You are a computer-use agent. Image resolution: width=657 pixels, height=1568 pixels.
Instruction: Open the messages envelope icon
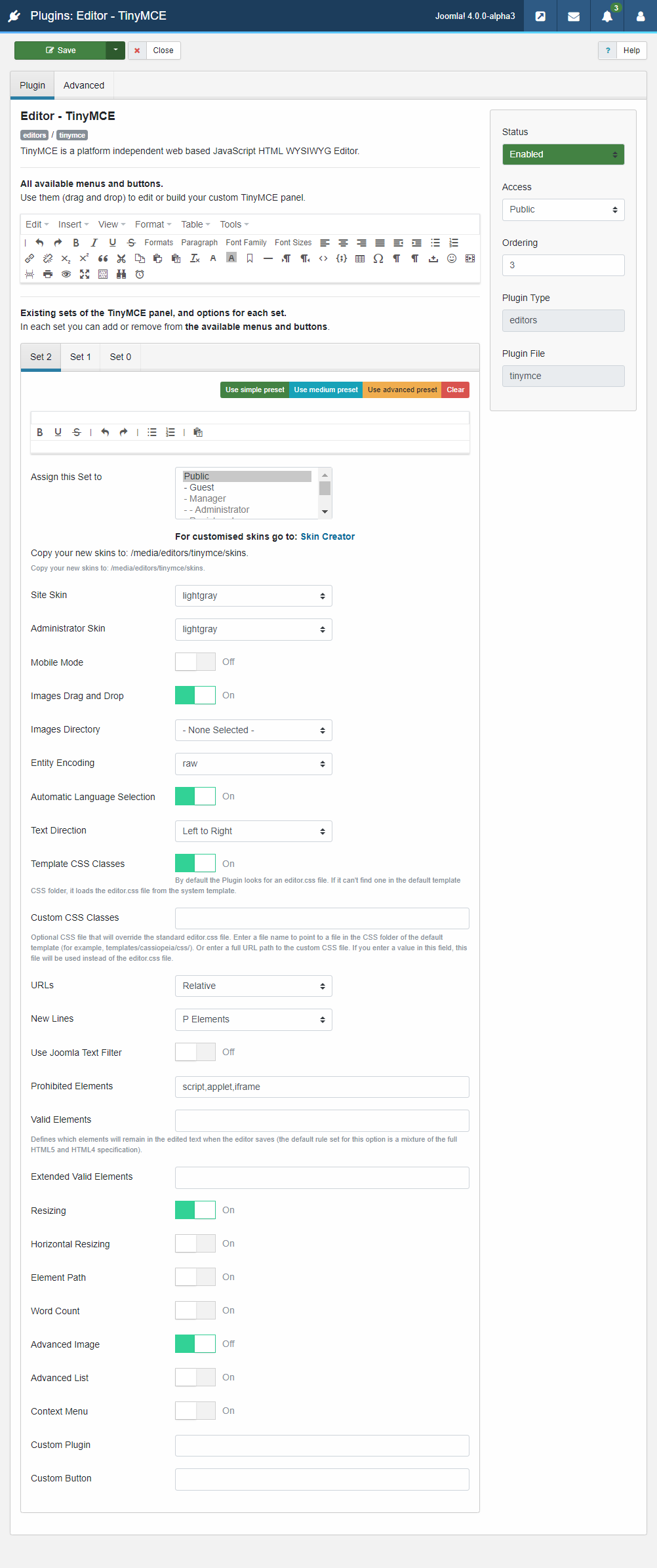(574, 16)
